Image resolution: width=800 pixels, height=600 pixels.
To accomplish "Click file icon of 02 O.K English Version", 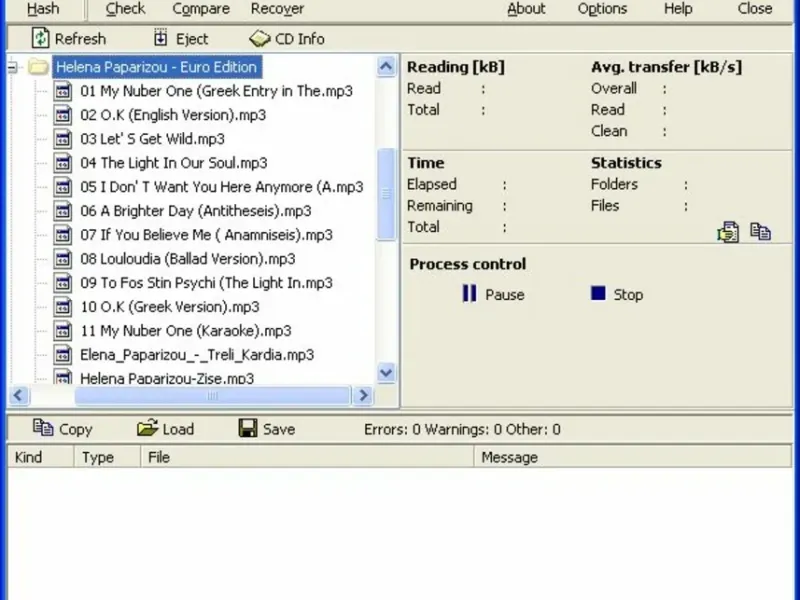I will [x=62, y=115].
